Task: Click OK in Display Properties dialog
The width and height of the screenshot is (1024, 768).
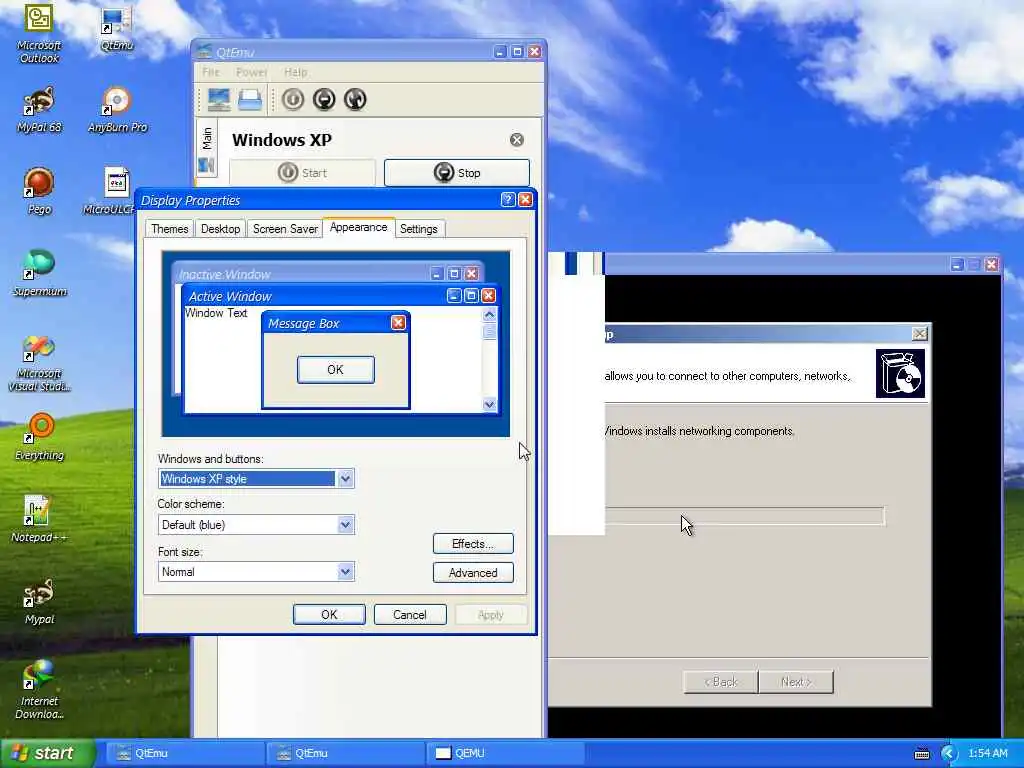Action: 329,615
